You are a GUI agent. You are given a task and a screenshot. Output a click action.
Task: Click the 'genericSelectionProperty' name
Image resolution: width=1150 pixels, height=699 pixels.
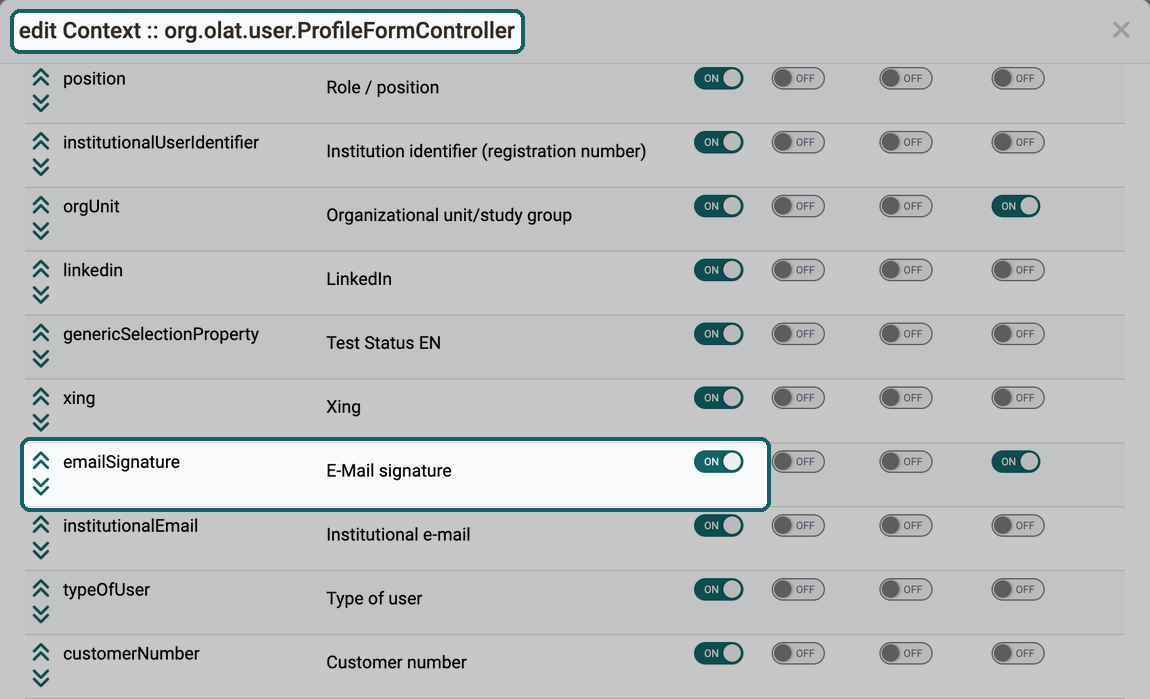click(161, 334)
